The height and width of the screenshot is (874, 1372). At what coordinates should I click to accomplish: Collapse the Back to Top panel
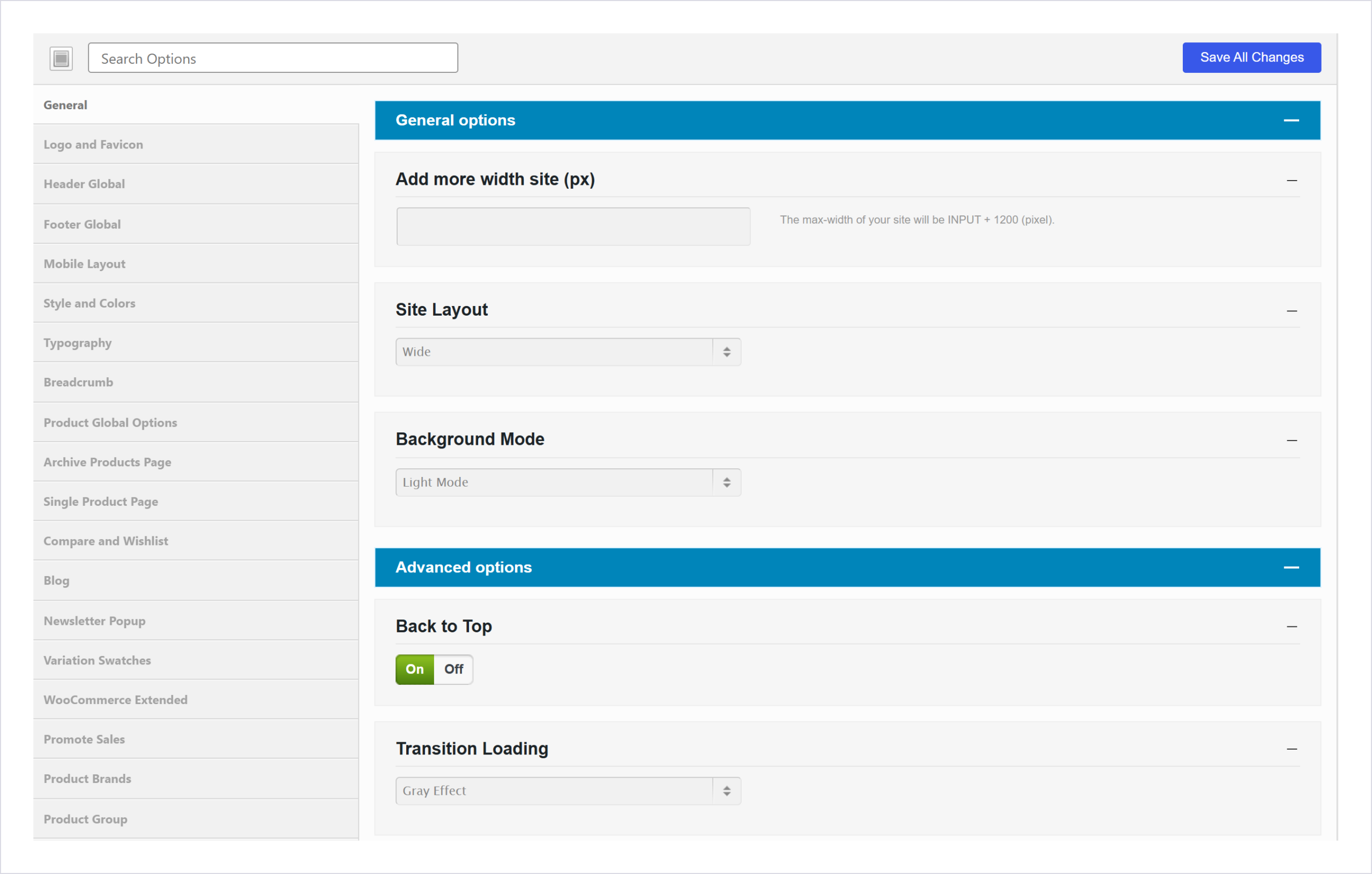1292,627
